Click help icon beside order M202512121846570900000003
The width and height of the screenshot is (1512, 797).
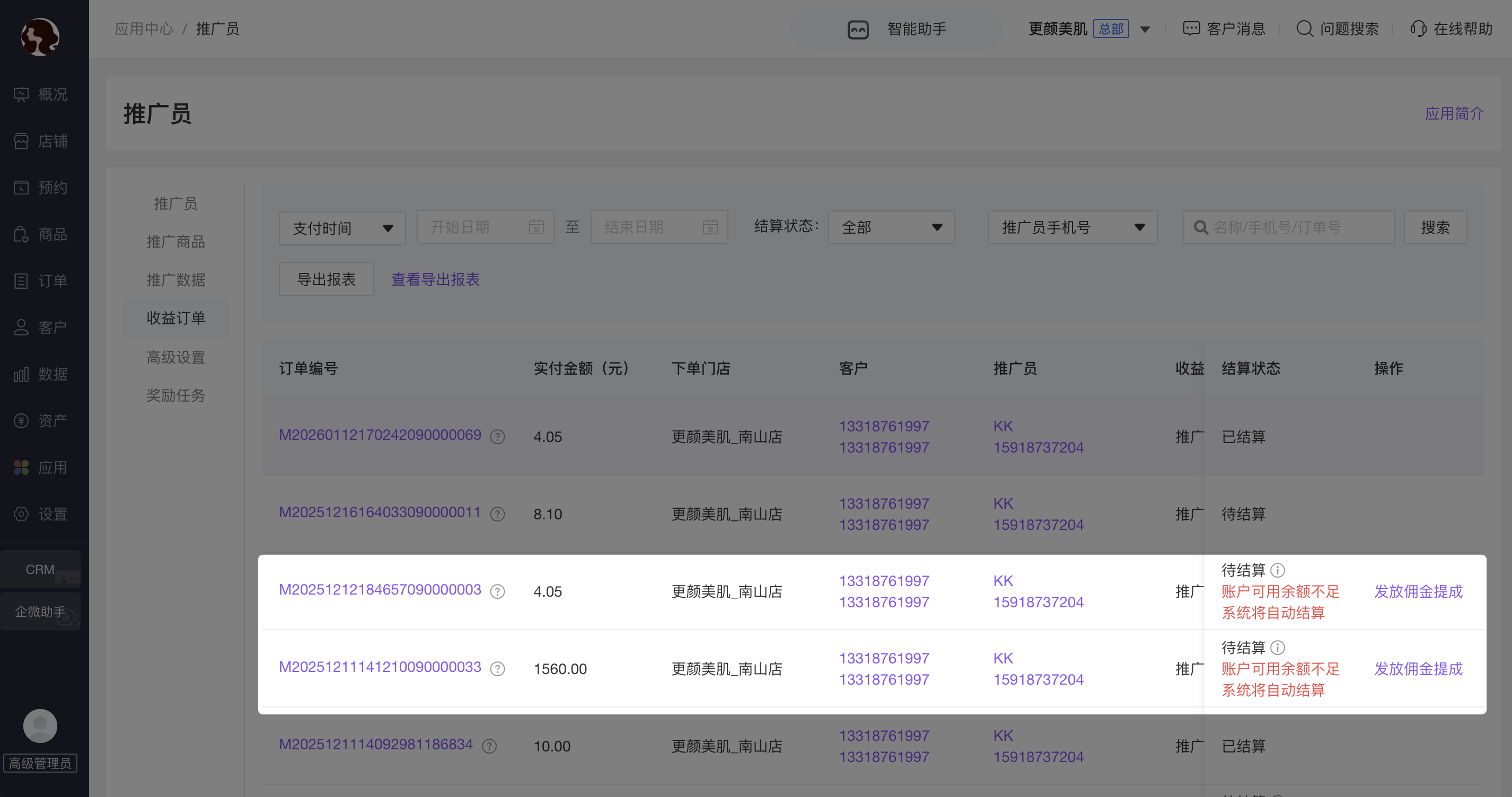[497, 591]
